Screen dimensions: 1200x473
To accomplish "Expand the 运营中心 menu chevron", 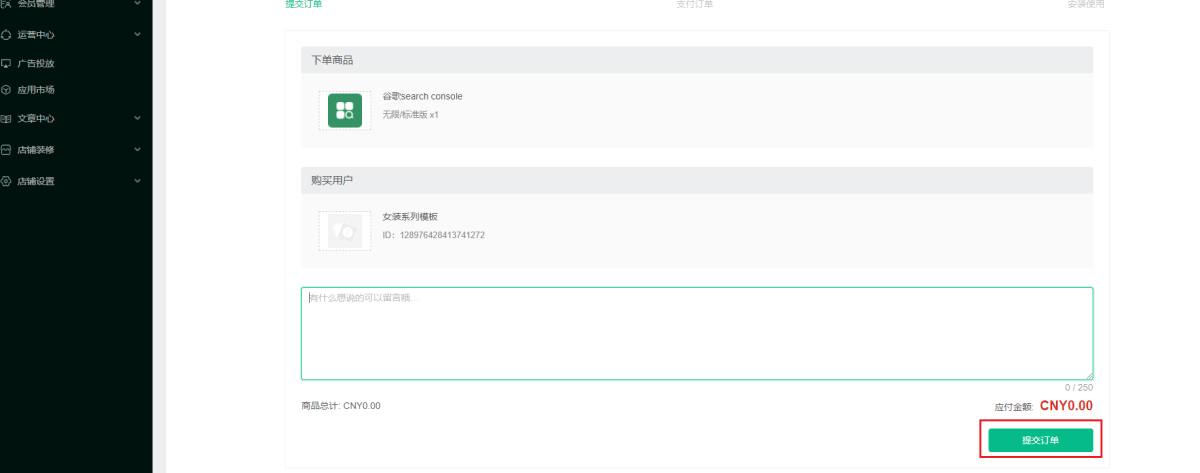I will (137, 35).
